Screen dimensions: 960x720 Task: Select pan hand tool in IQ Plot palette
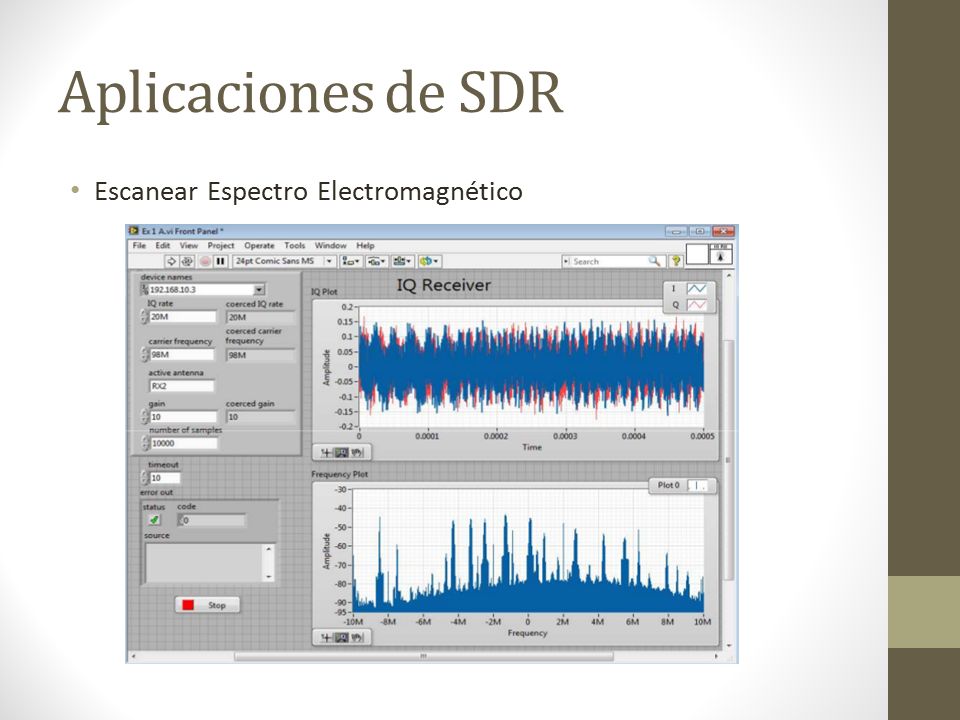tap(357, 452)
